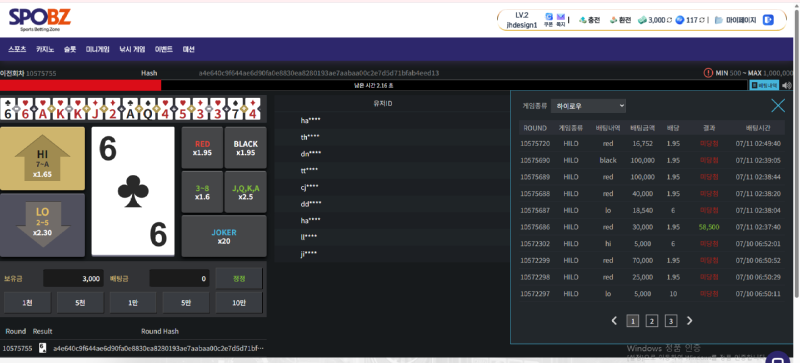This screenshot has height=363, width=800.
Task: Click the logout icon beside 마이페이지
Action: 768,20
